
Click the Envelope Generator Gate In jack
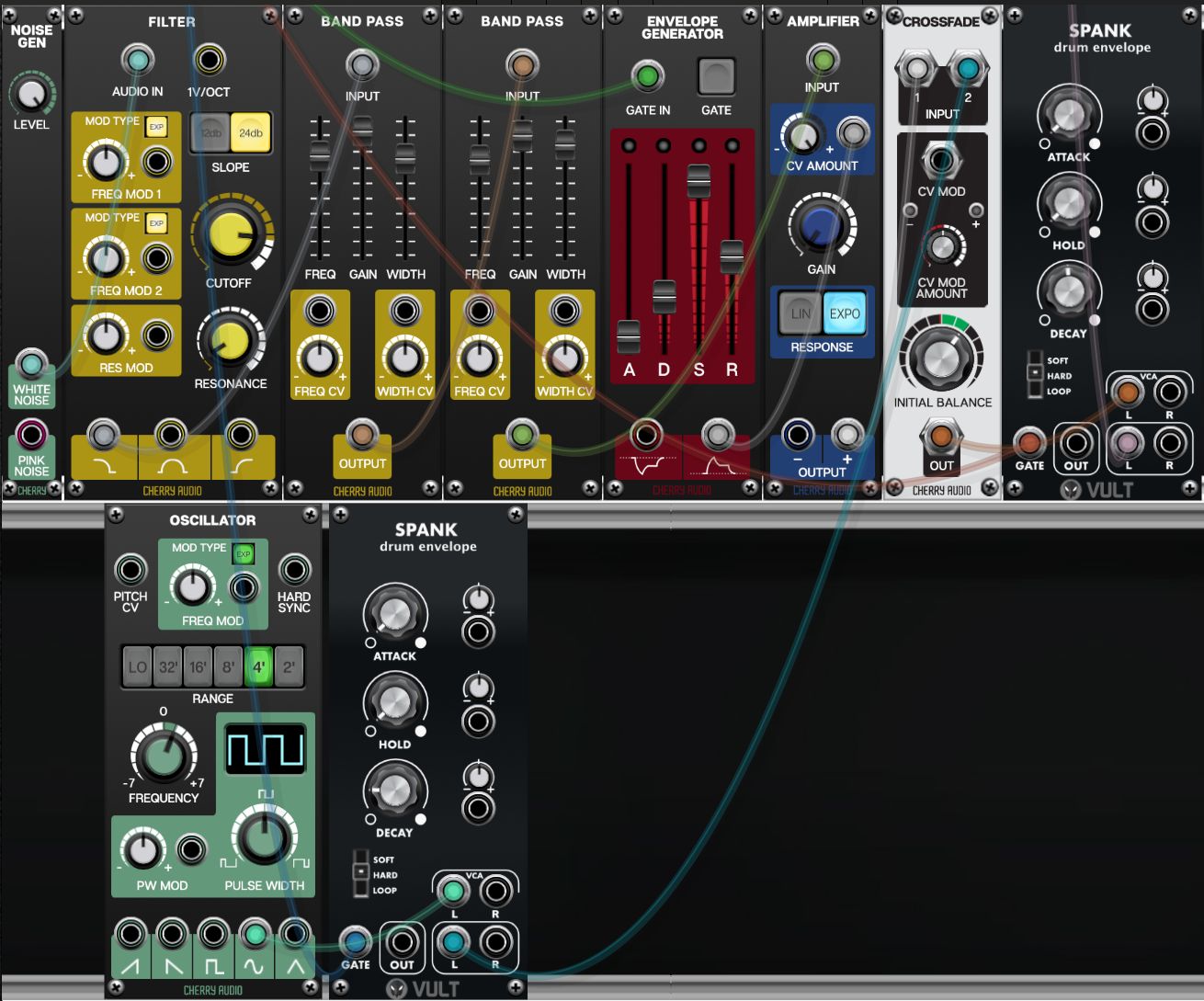(x=648, y=76)
